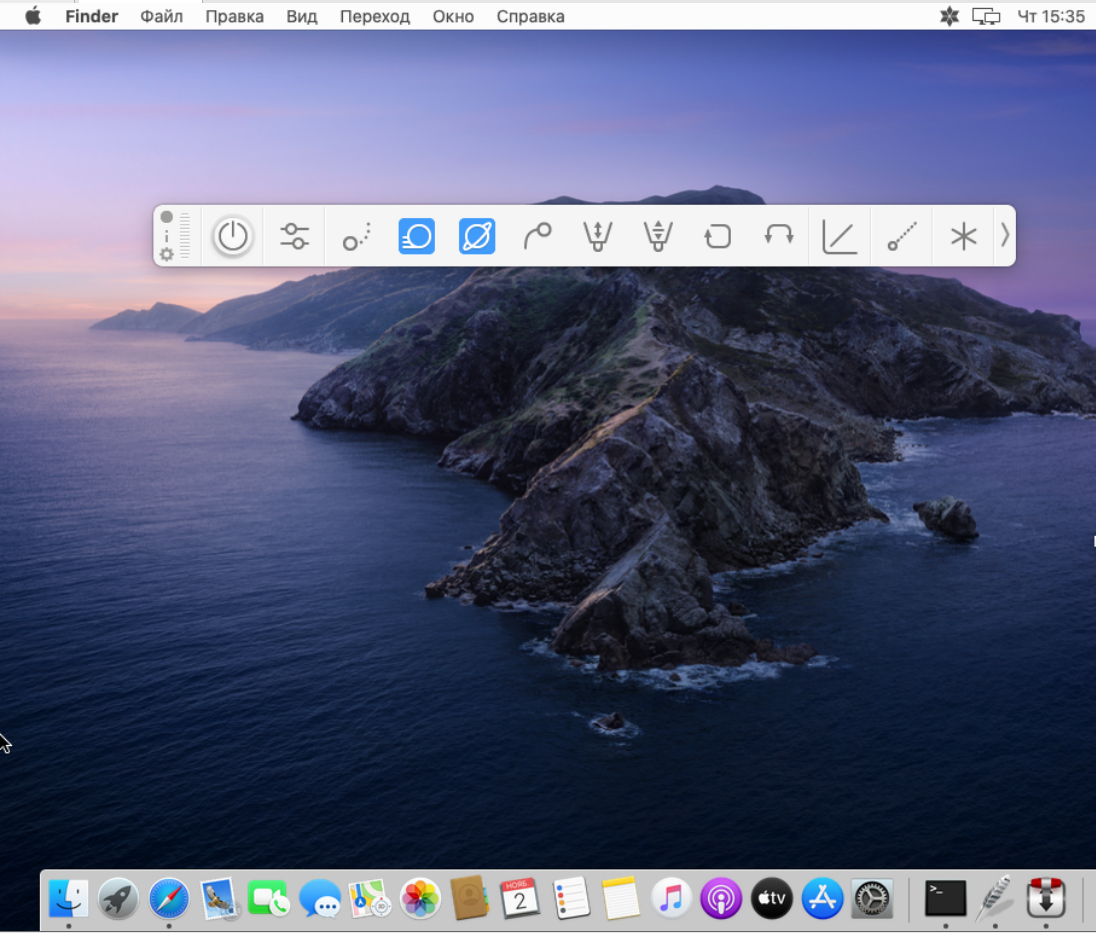Select the rounded square rotate-arrow icon
This screenshot has height=933, width=1096.
(717, 236)
